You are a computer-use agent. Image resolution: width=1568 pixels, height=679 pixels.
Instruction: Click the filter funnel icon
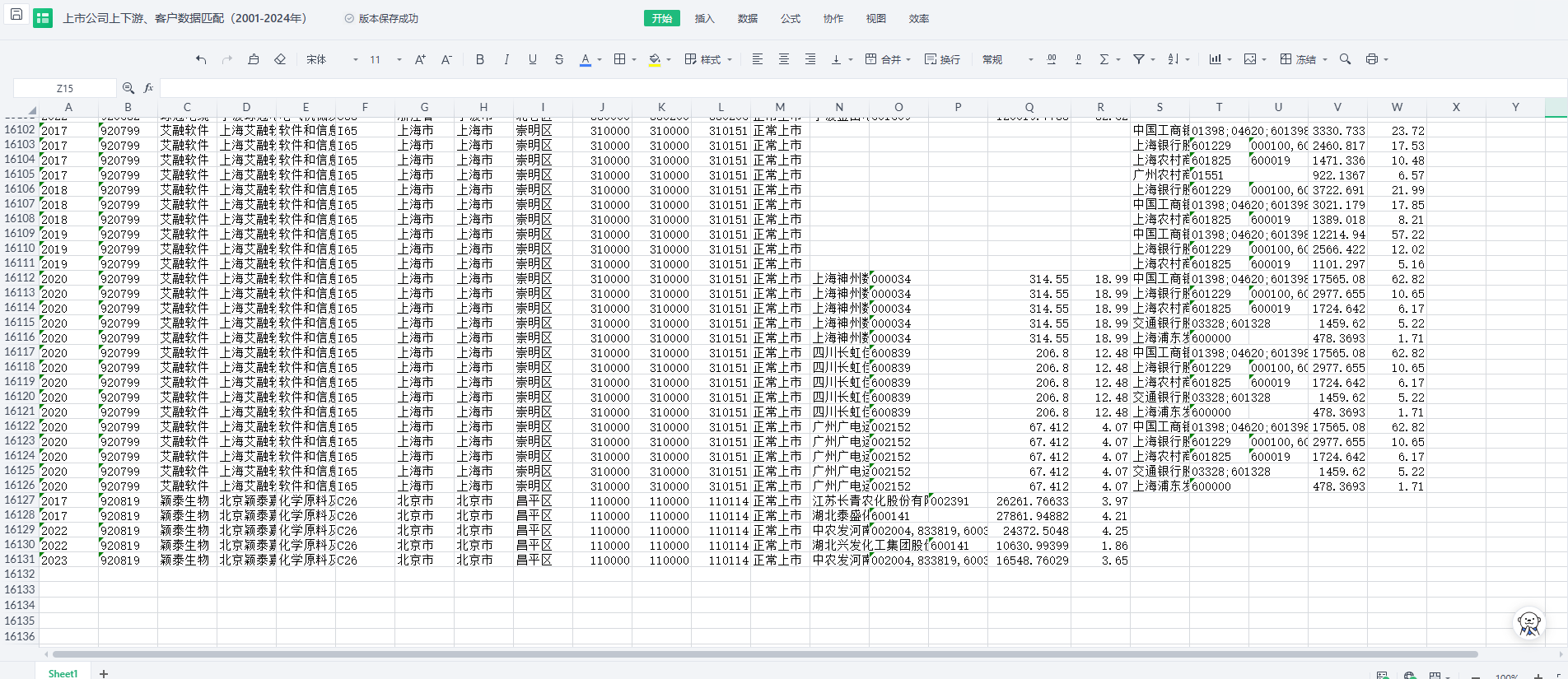point(1139,59)
